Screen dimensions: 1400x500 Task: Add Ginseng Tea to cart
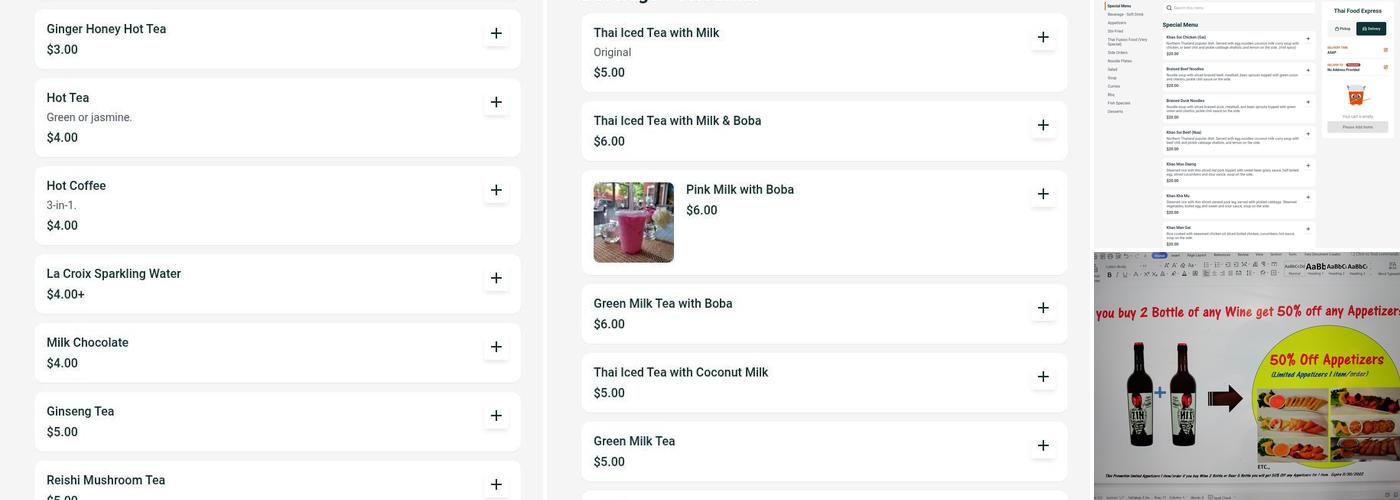coord(496,416)
